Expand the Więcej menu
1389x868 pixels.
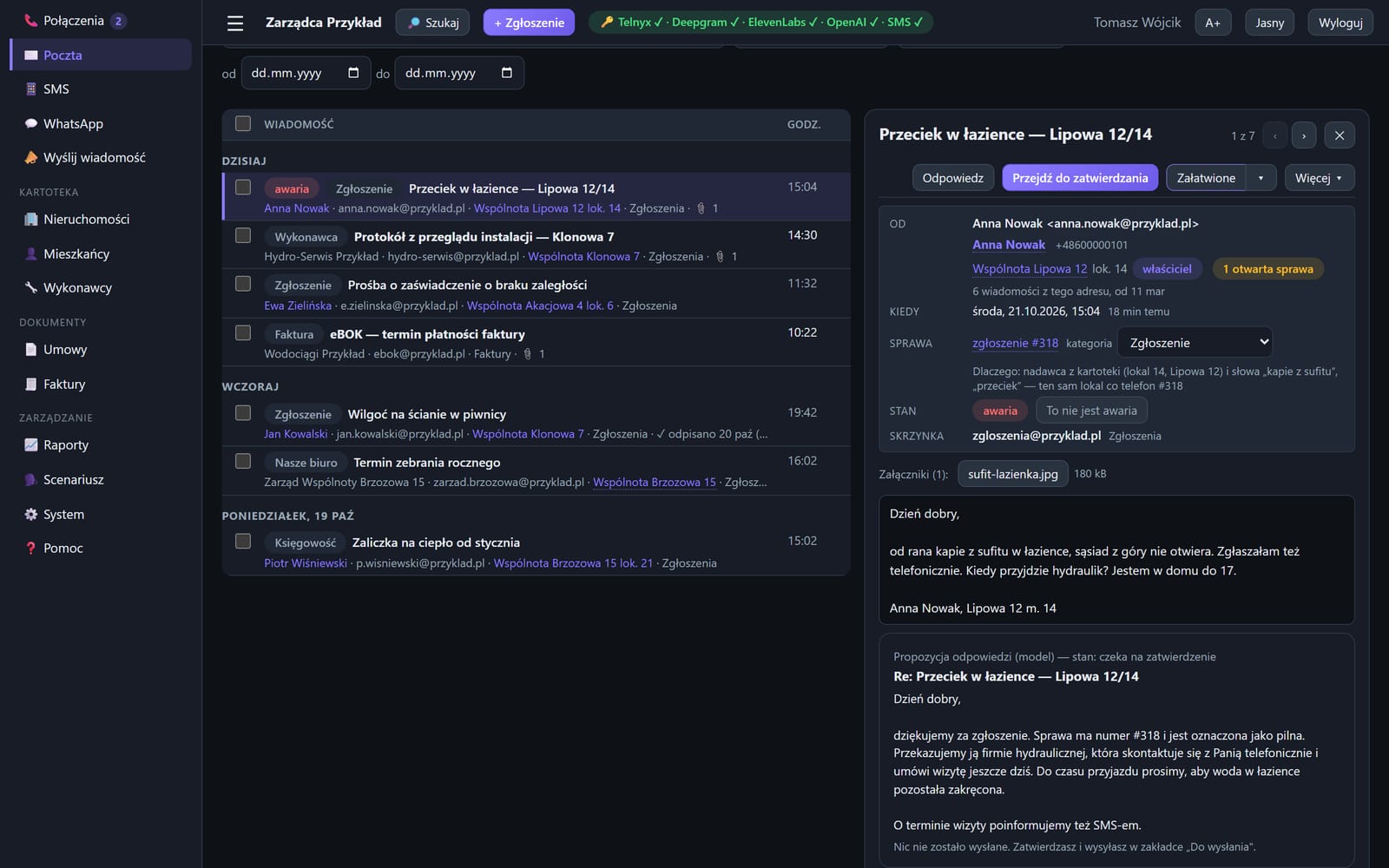[x=1319, y=178]
